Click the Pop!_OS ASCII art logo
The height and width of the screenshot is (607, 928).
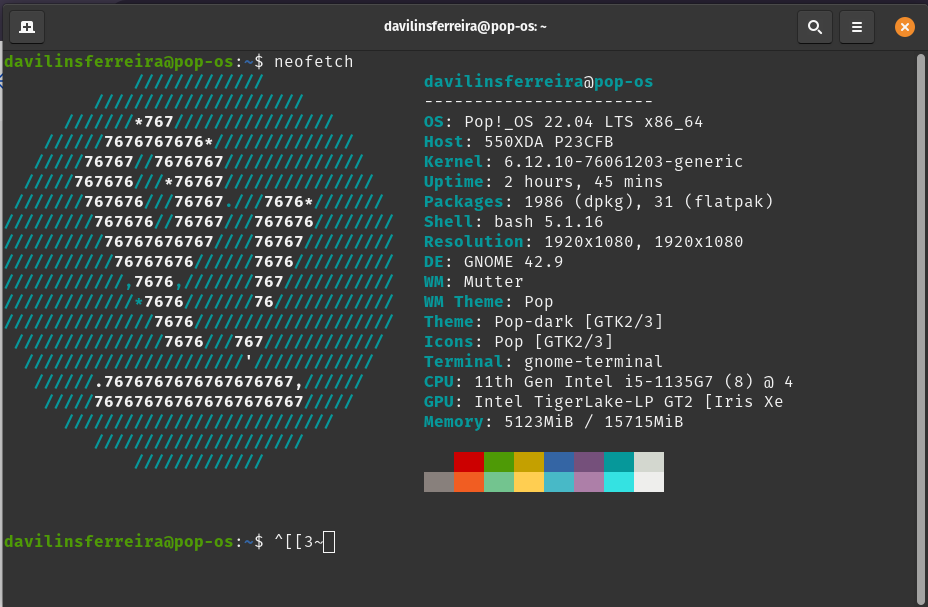pyautogui.click(x=199, y=272)
